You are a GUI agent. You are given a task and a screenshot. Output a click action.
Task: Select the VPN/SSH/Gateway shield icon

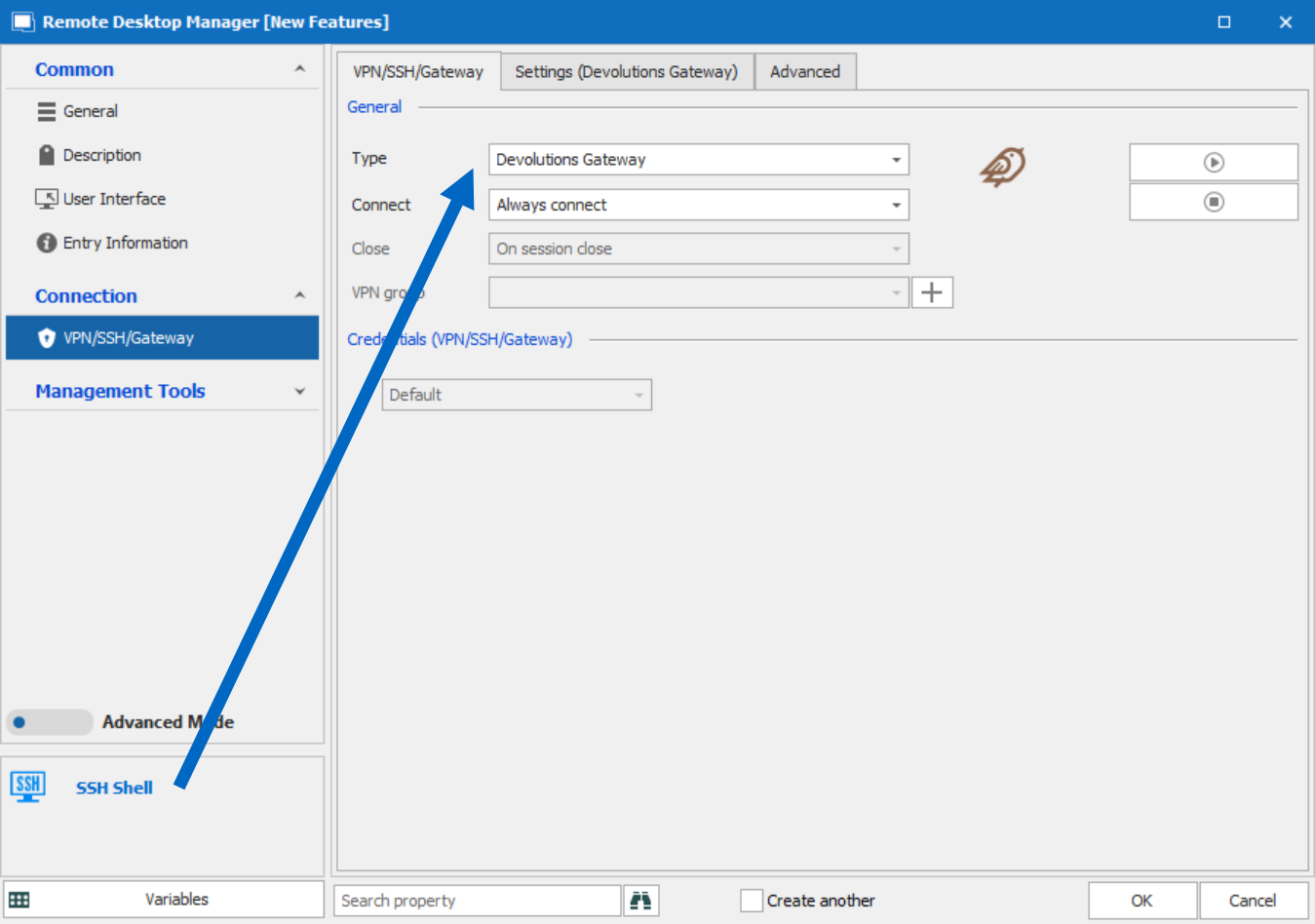pos(47,337)
